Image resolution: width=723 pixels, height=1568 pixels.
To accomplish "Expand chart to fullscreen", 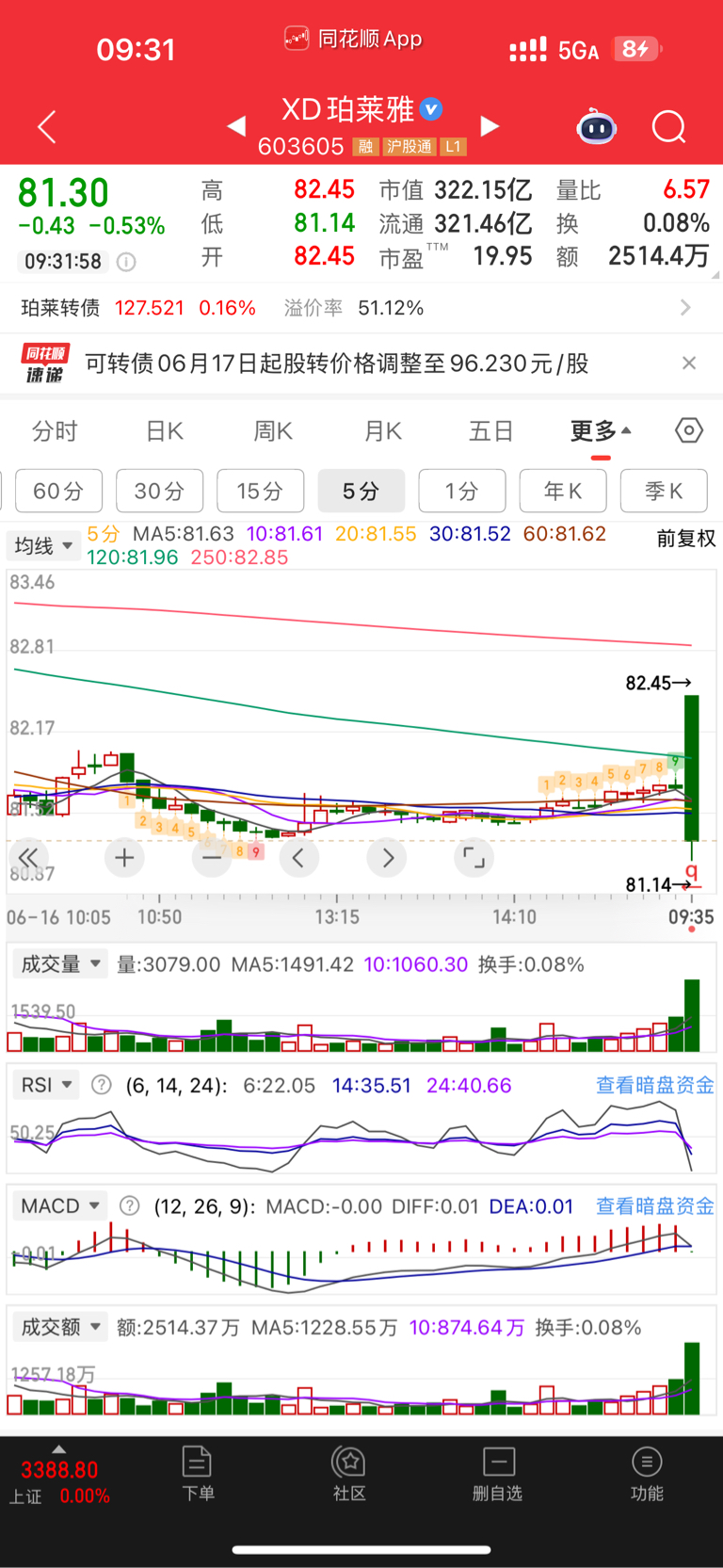I will (474, 857).
